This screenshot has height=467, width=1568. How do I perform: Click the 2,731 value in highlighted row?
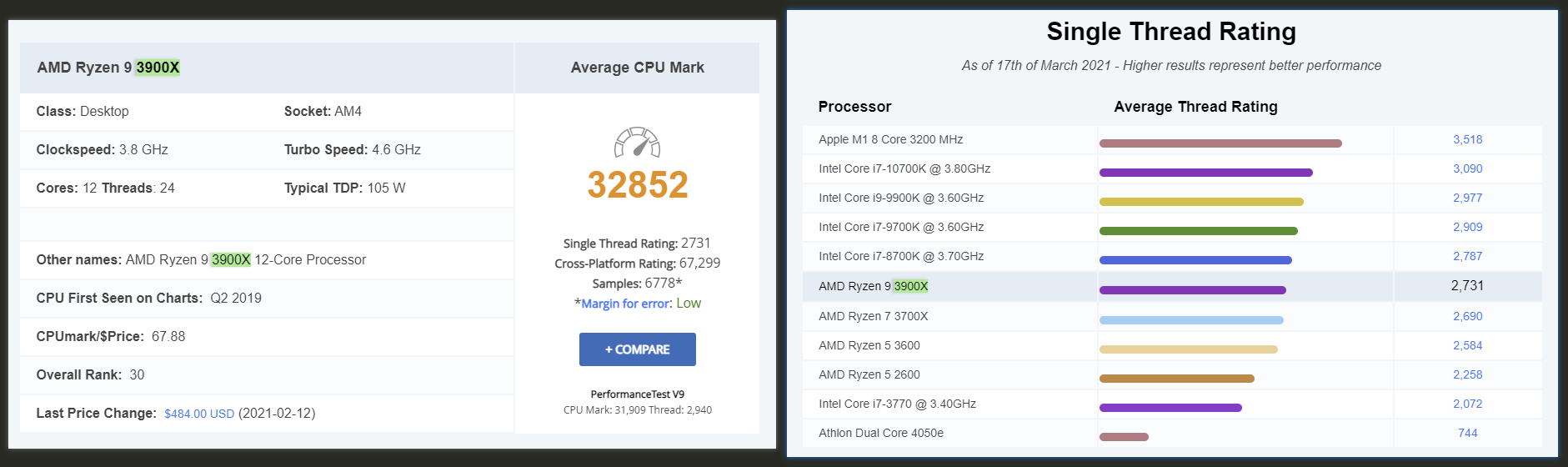click(1467, 285)
